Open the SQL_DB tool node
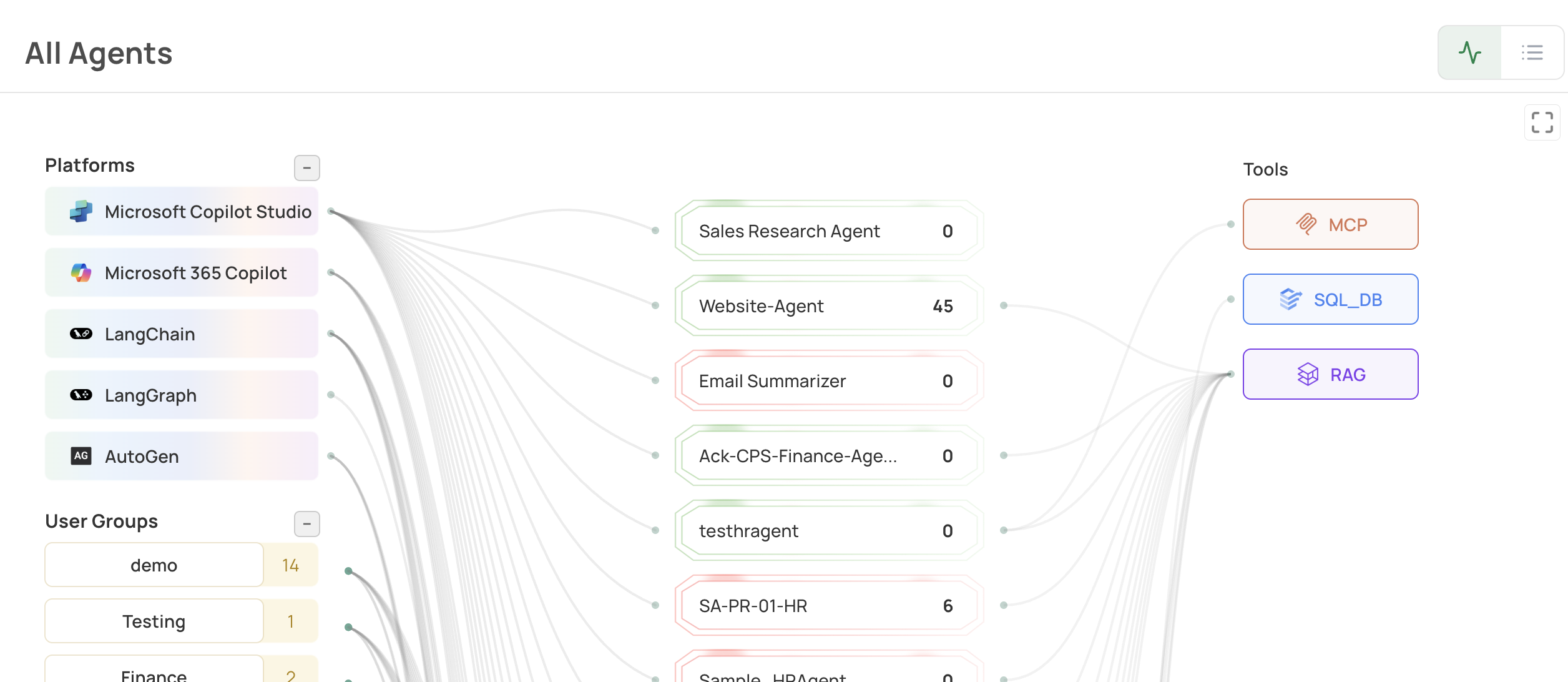Screen dimensions: 1568x682 point(1330,299)
